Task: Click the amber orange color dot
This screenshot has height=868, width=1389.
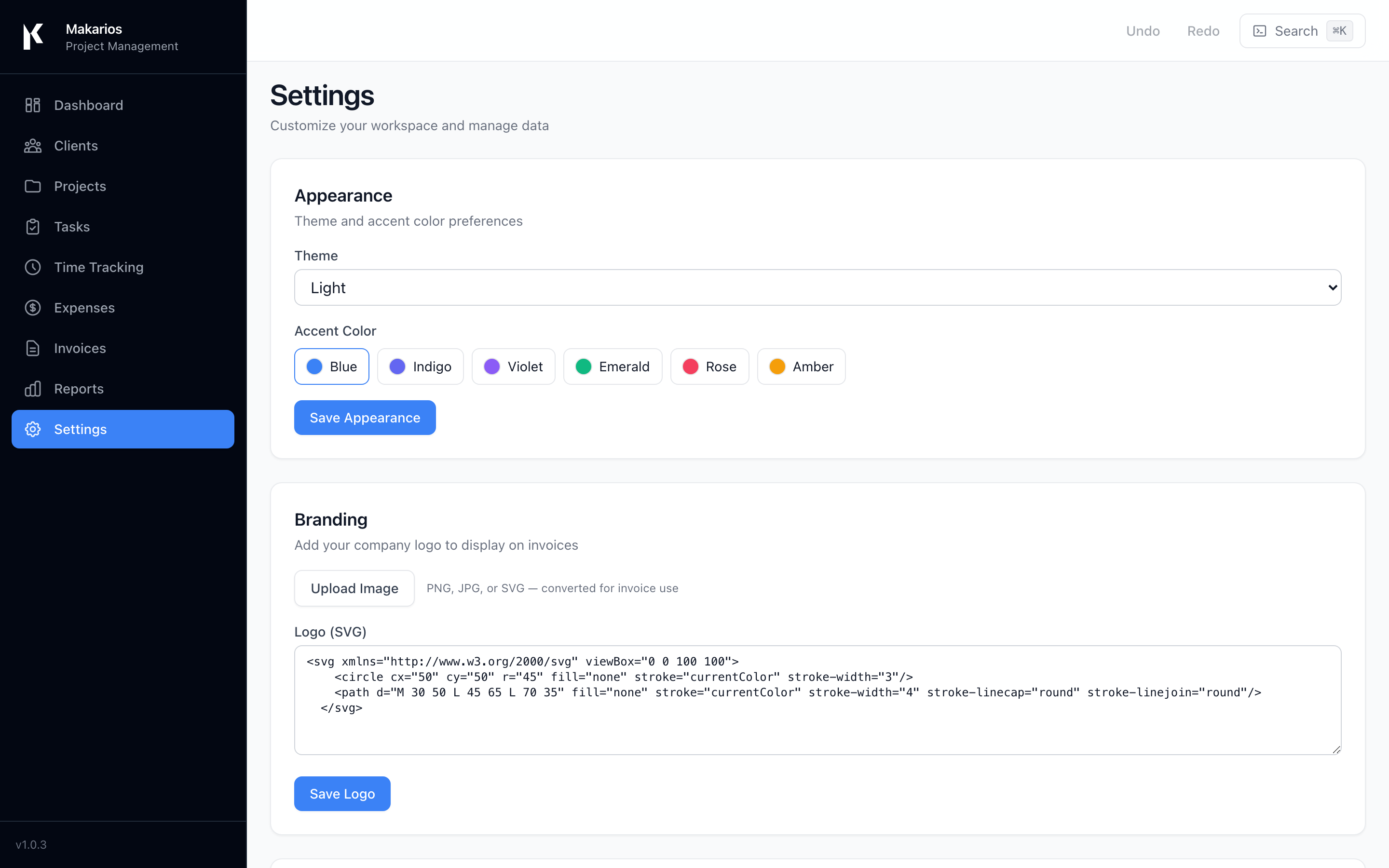Action: (x=777, y=366)
